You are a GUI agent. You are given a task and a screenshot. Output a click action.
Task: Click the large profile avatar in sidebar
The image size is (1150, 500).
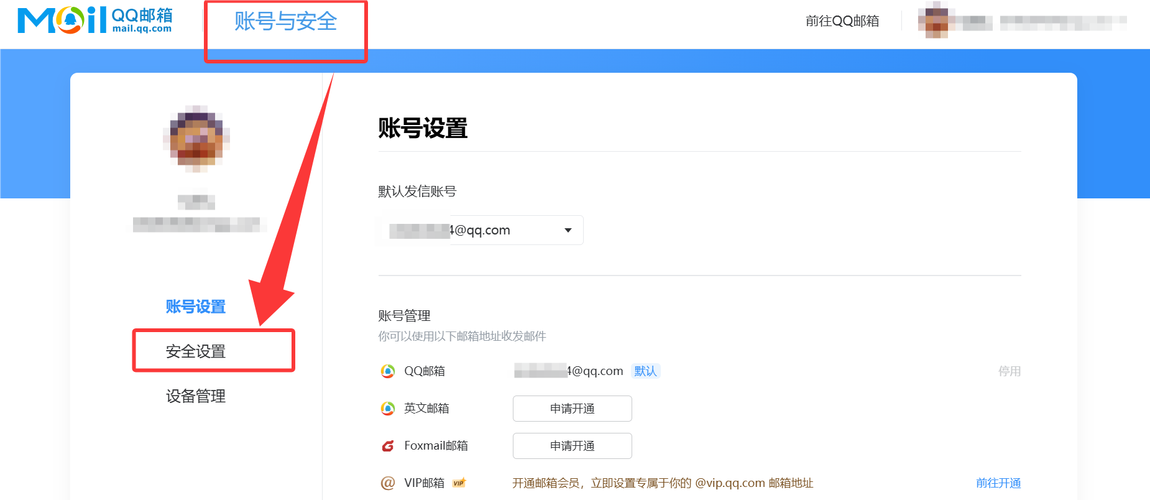tap(197, 138)
